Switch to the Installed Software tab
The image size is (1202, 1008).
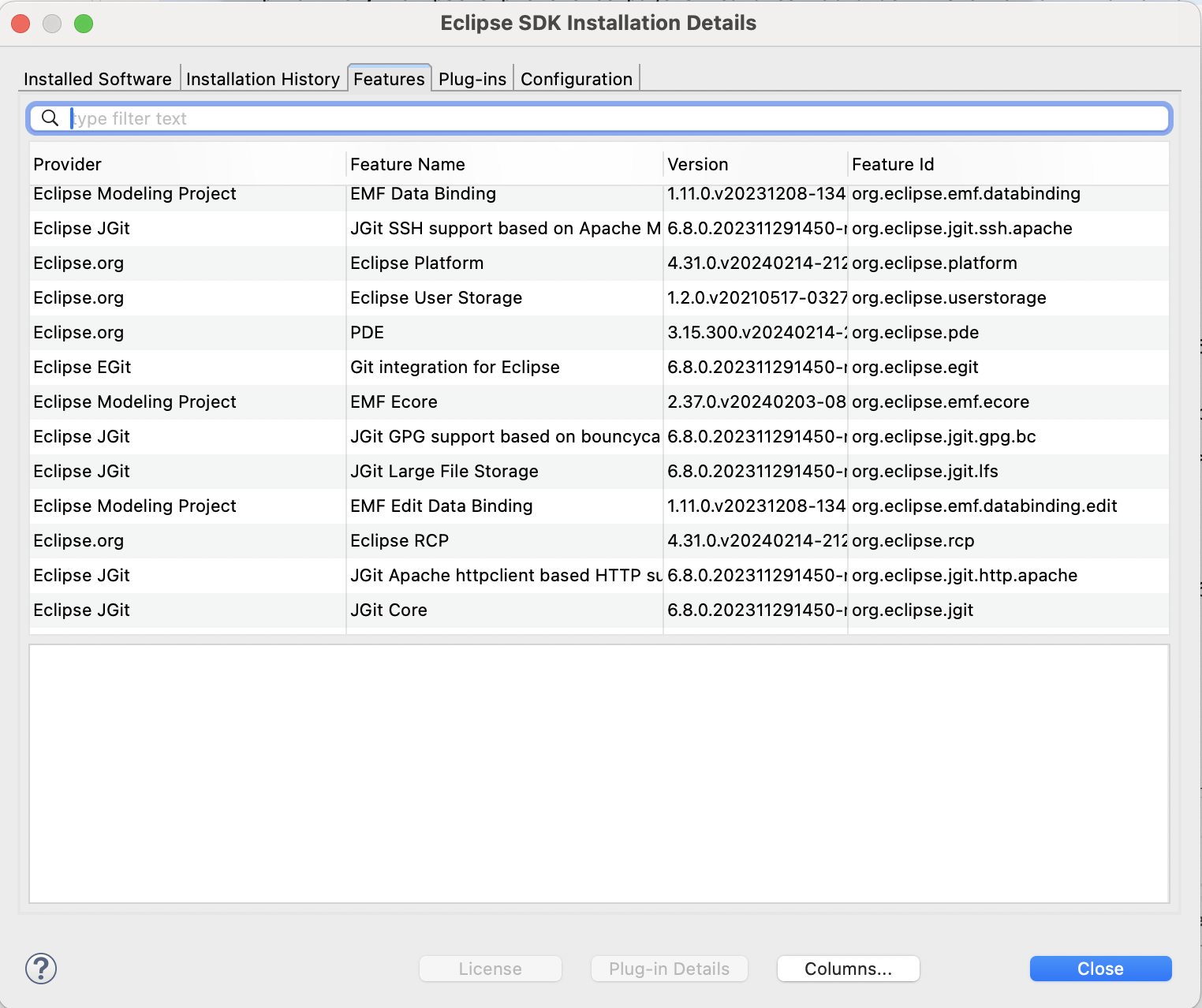[x=98, y=79]
